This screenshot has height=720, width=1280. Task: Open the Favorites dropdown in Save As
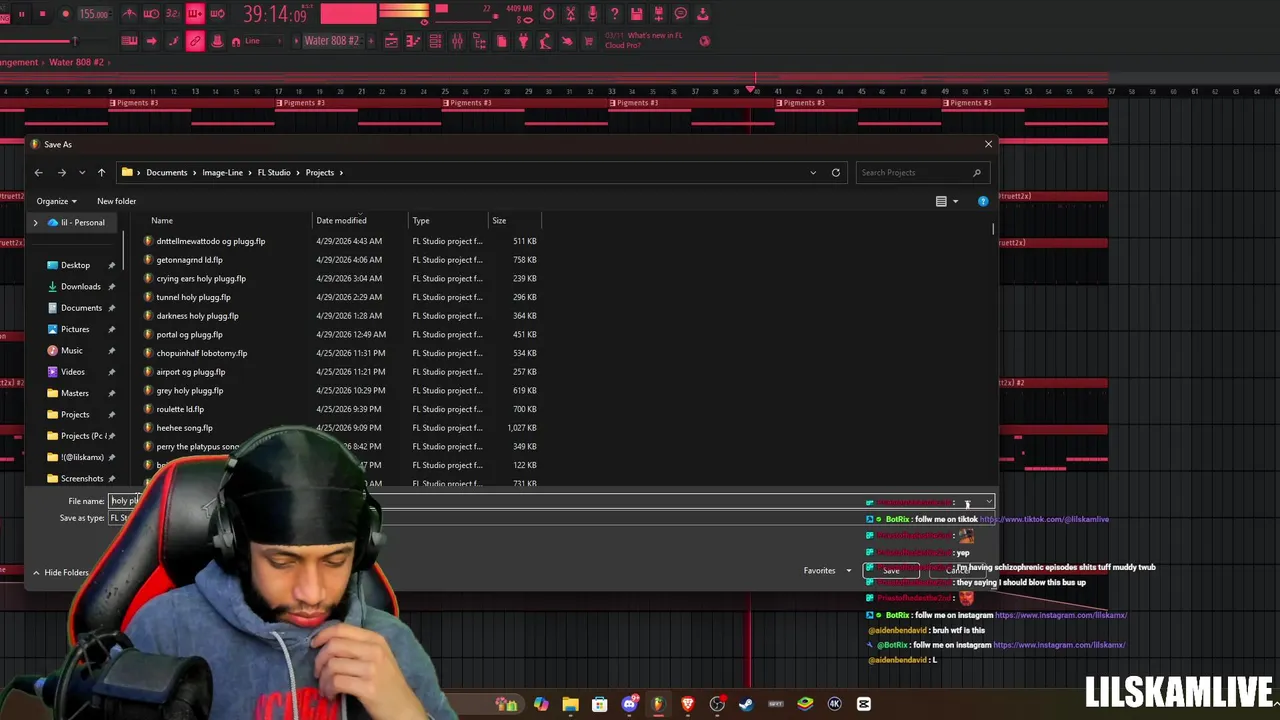pos(826,571)
